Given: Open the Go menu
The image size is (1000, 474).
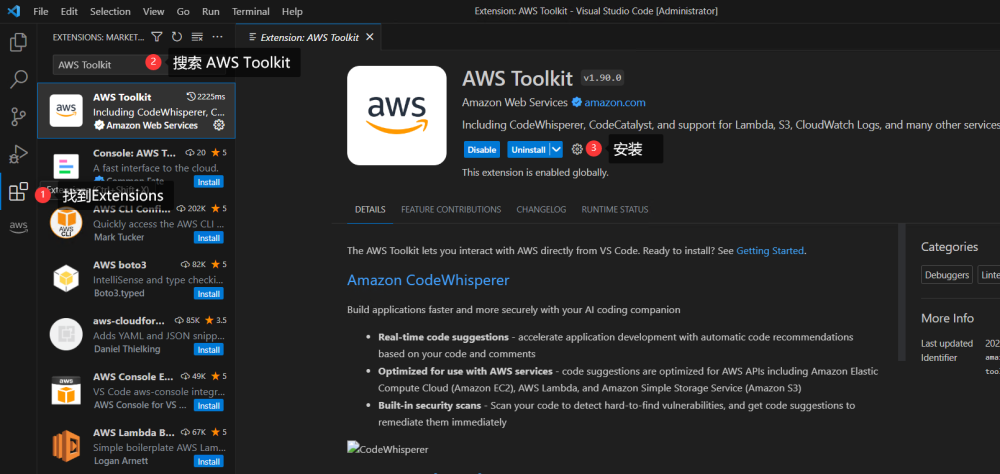Looking at the screenshot, I should point(183,11).
